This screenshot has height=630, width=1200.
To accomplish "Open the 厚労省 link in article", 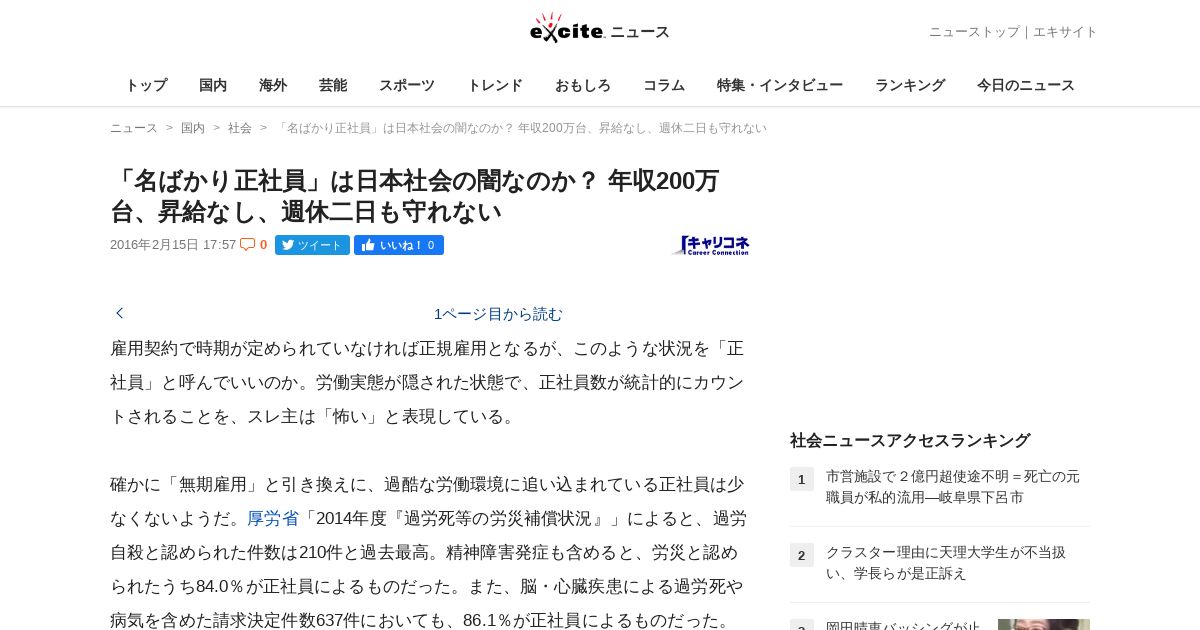I will (273, 518).
